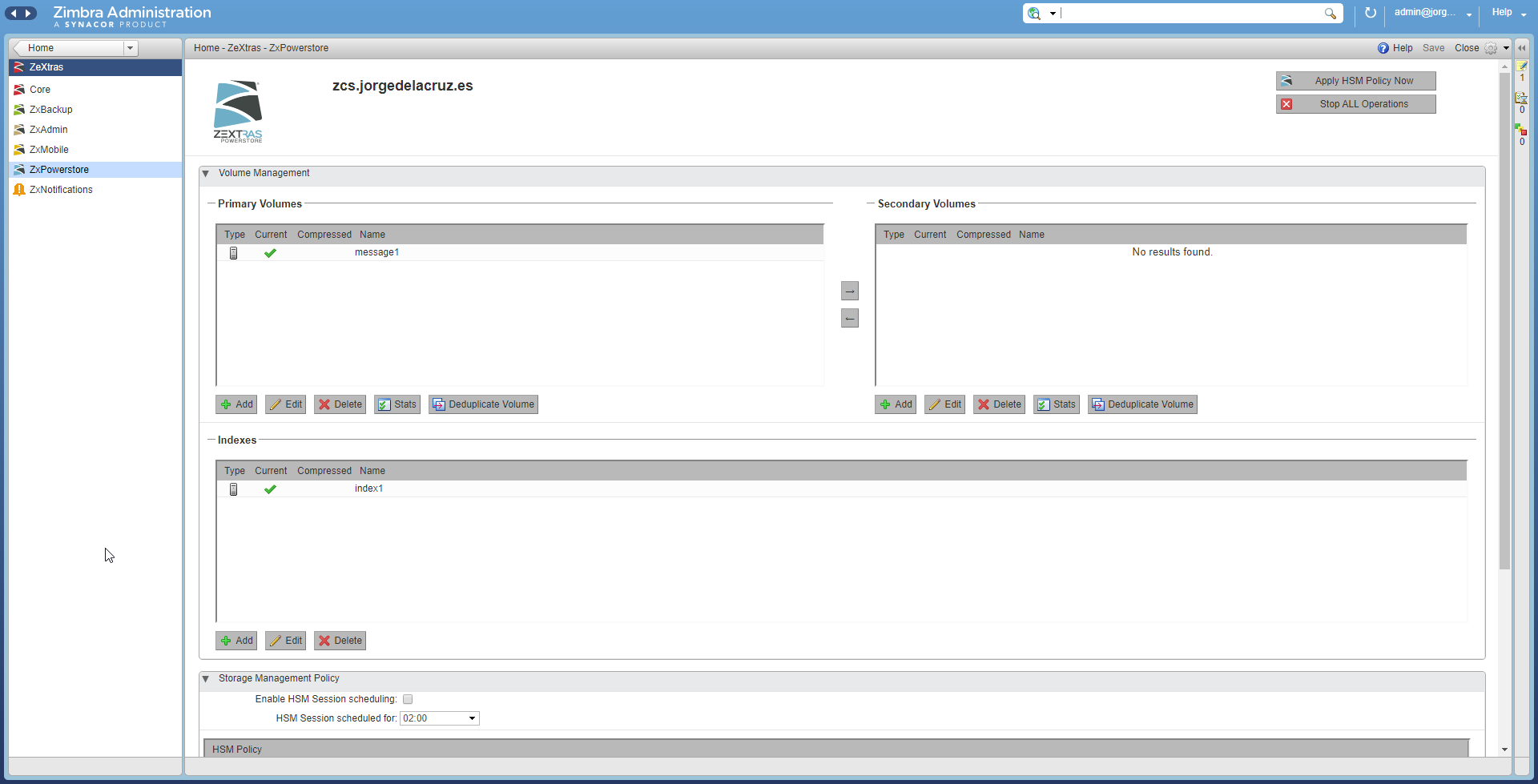This screenshot has height=784, width=1538.
Task: Go back with the left navigation arrow
Action: 14,13
